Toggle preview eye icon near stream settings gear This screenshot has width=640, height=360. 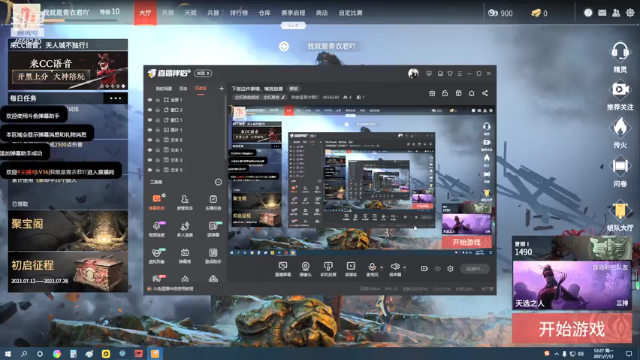point(438,269)
